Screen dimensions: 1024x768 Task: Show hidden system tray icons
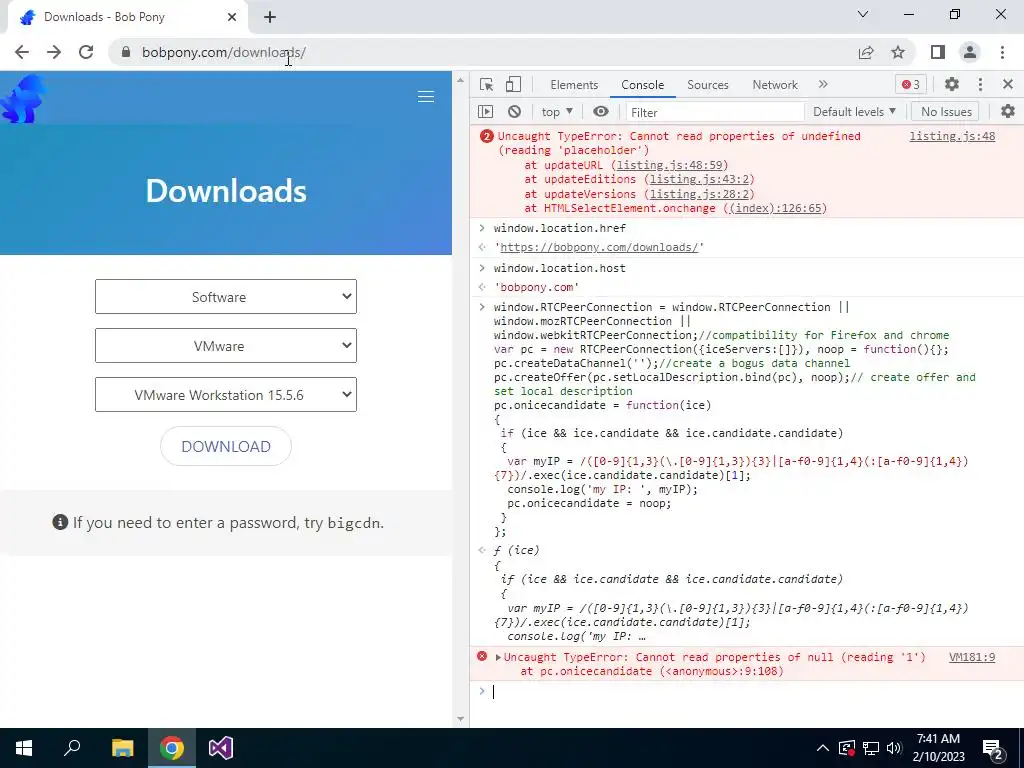click(x=823, y=748)
